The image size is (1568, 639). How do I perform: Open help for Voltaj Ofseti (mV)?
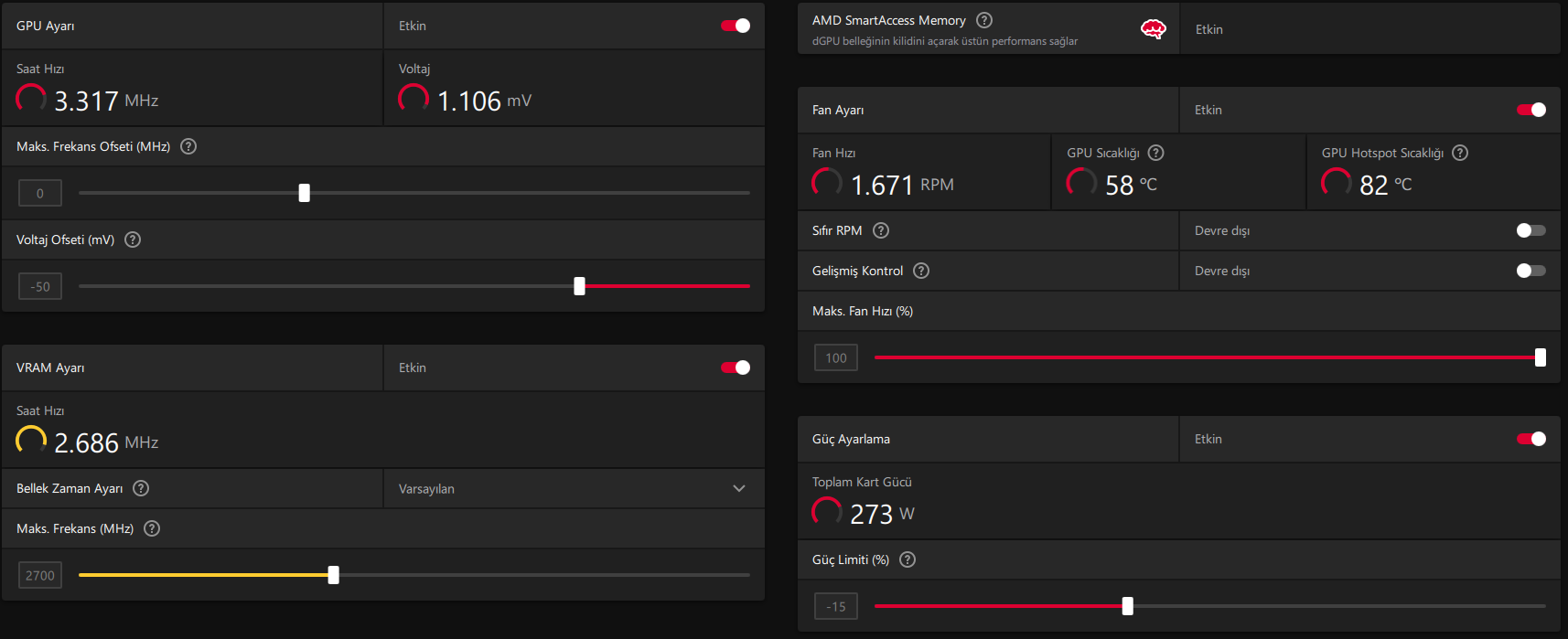coord(133,240)
